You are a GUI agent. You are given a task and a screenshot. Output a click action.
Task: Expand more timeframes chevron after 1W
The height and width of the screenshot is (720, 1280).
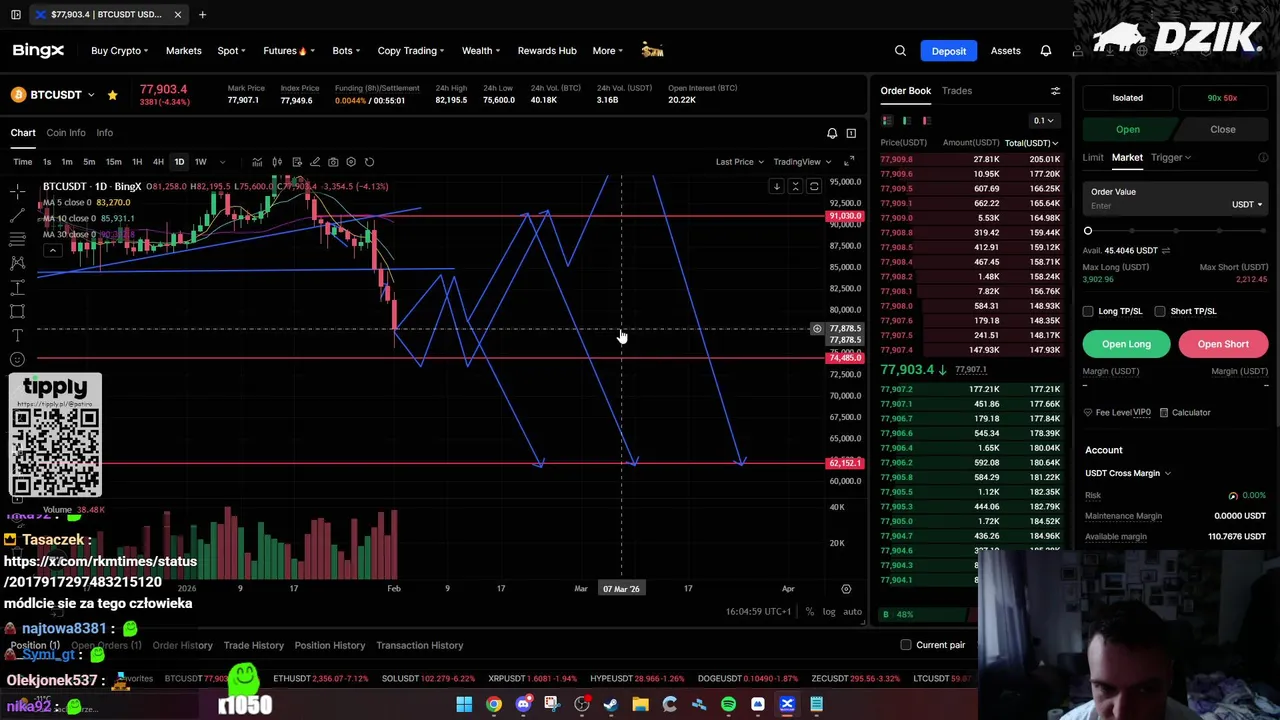coord(222,162)
